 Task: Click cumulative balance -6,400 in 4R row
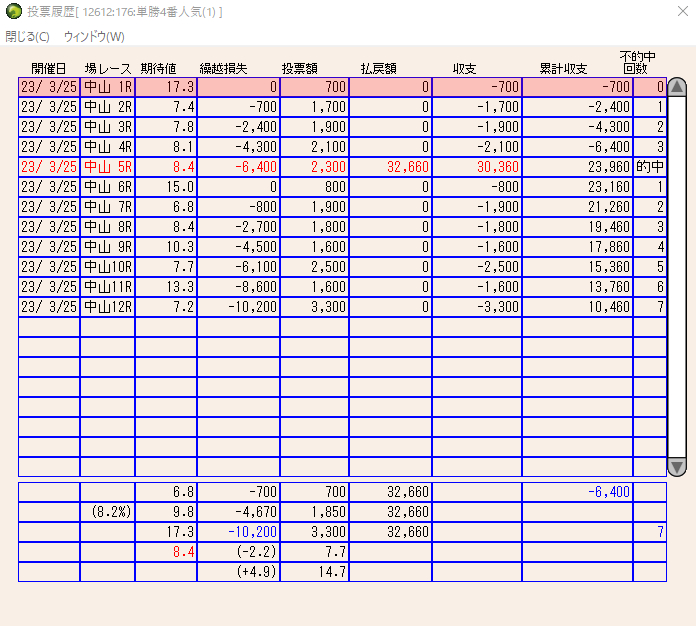tap(577, 147)
